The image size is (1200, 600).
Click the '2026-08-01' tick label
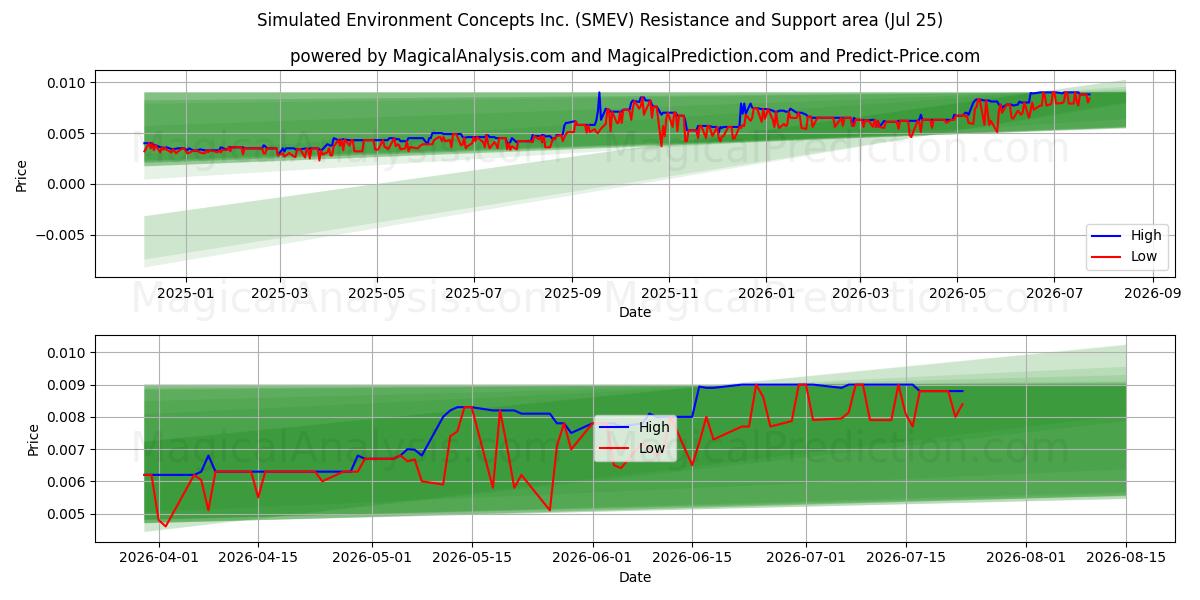(1026, 558)
